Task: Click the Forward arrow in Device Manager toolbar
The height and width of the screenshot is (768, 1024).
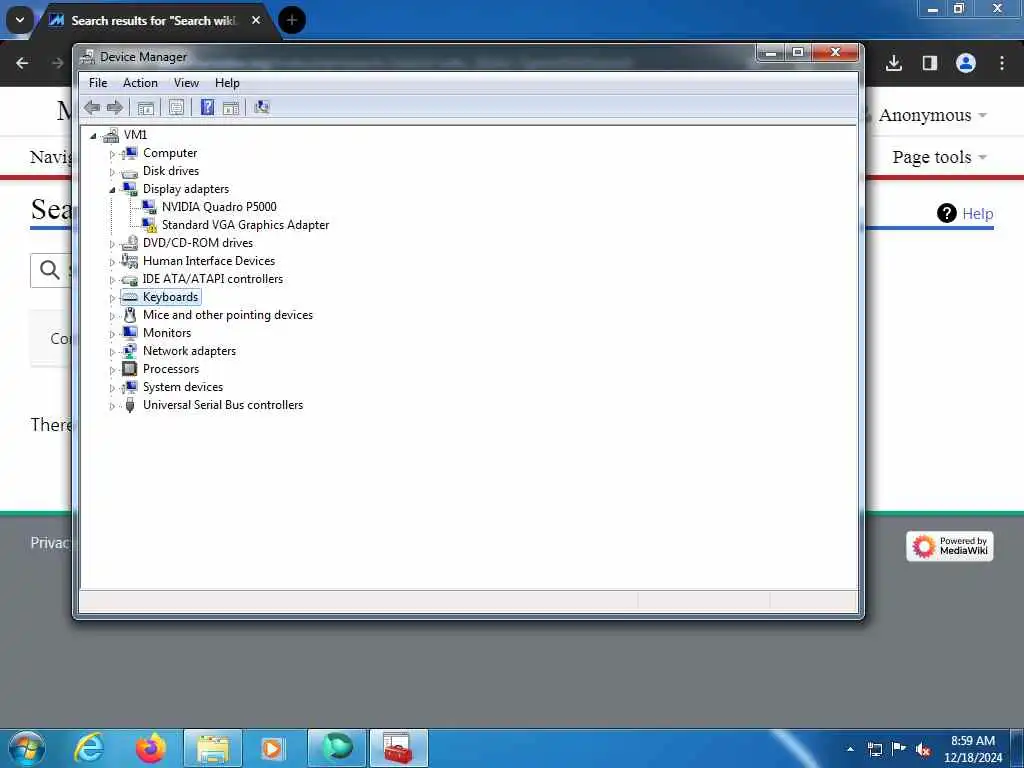Action: click(115, 108)
